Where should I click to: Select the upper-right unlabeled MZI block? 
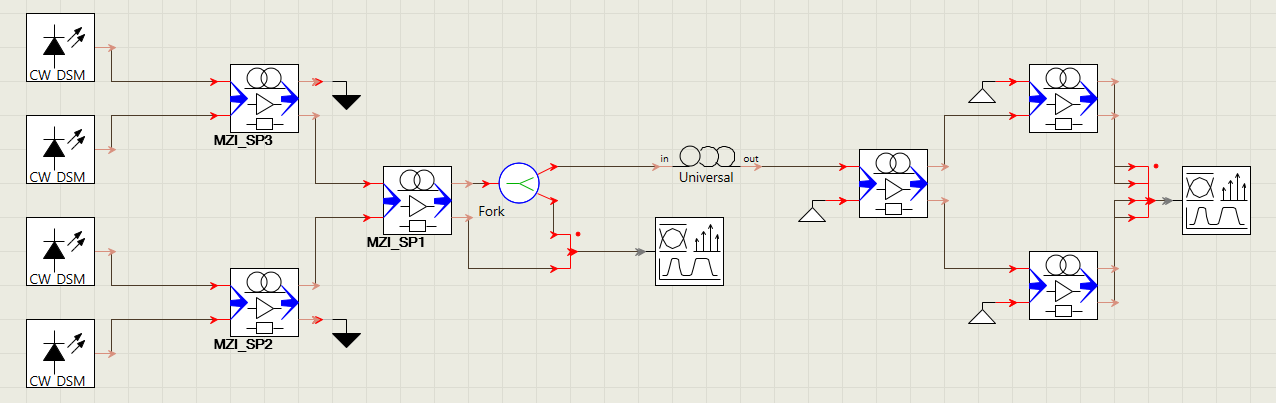1063,99
